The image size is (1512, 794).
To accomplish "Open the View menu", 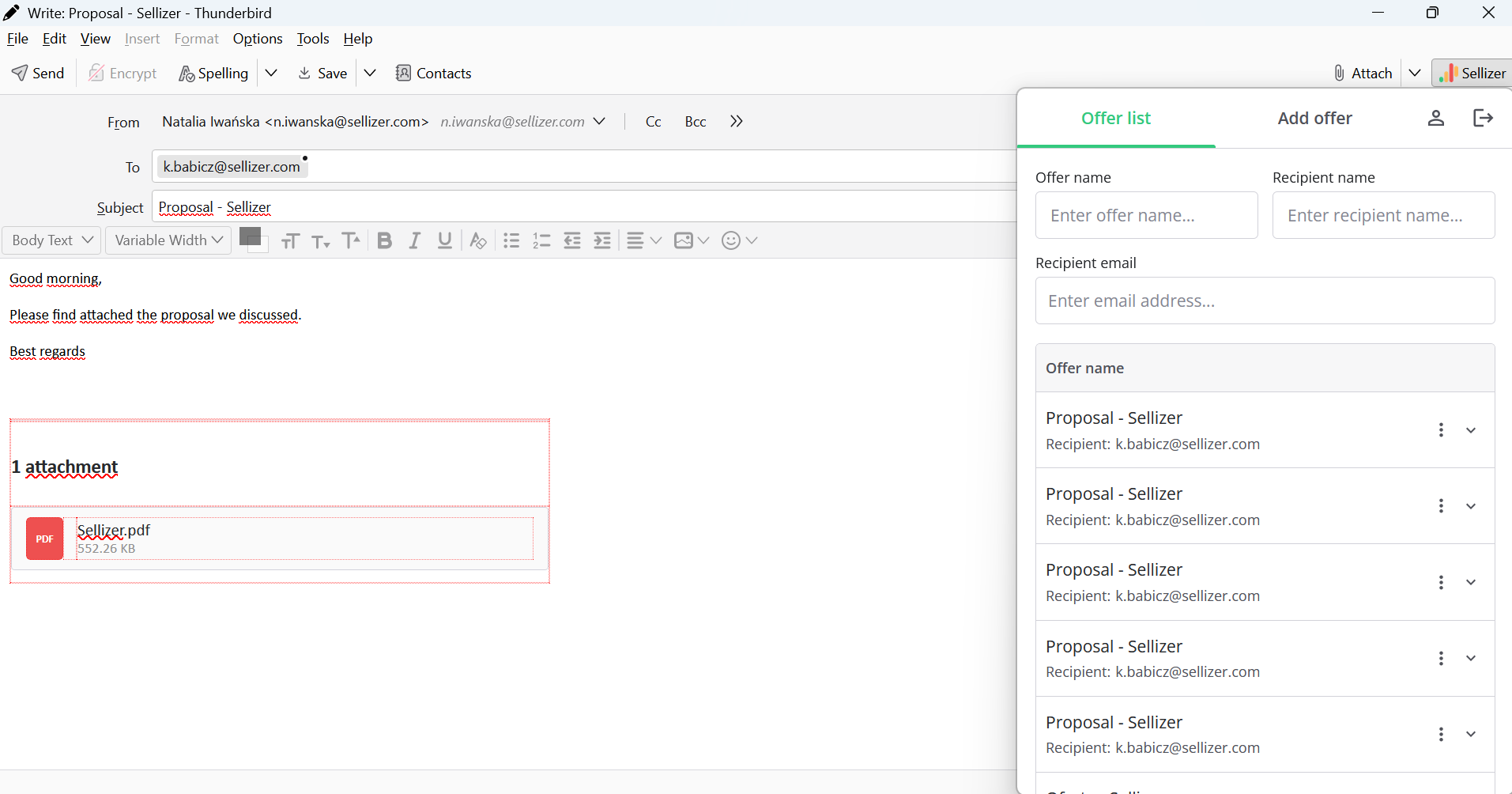I will click(96, 39).
